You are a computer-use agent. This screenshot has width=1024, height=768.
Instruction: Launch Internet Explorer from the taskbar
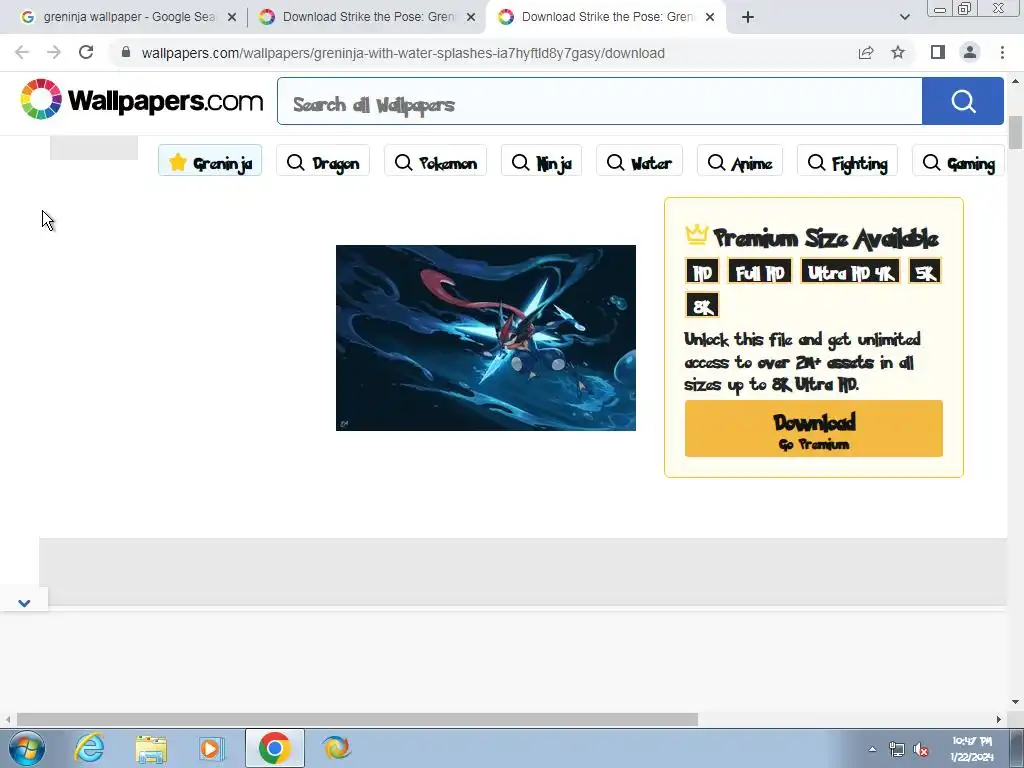(89, 748)
